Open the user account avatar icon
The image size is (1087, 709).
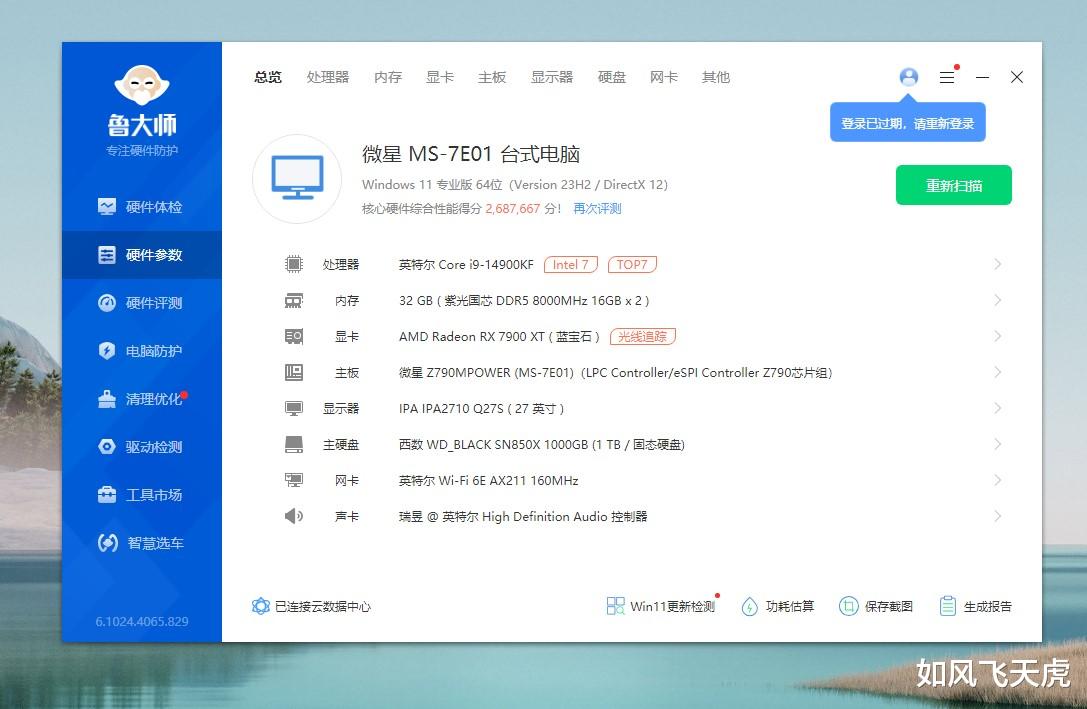908,77
